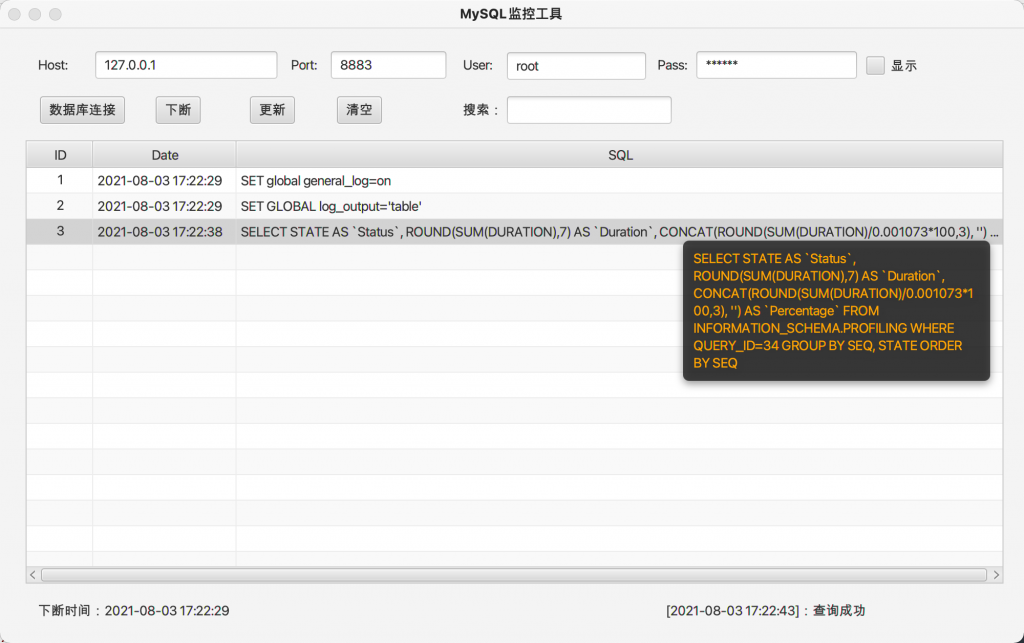
Task: Click the Port: label
Action: [x=304, y=65]
